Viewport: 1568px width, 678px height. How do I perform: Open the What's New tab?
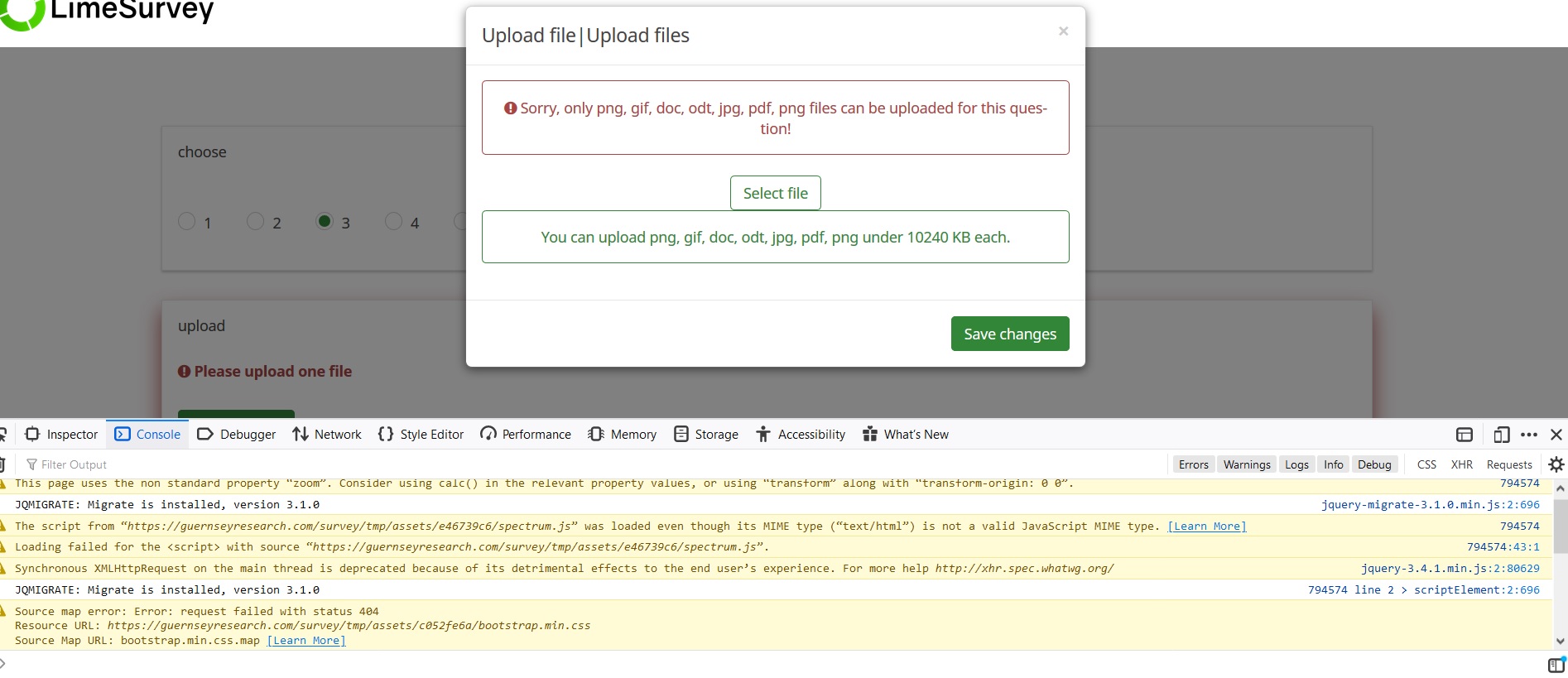click(906, 435)
